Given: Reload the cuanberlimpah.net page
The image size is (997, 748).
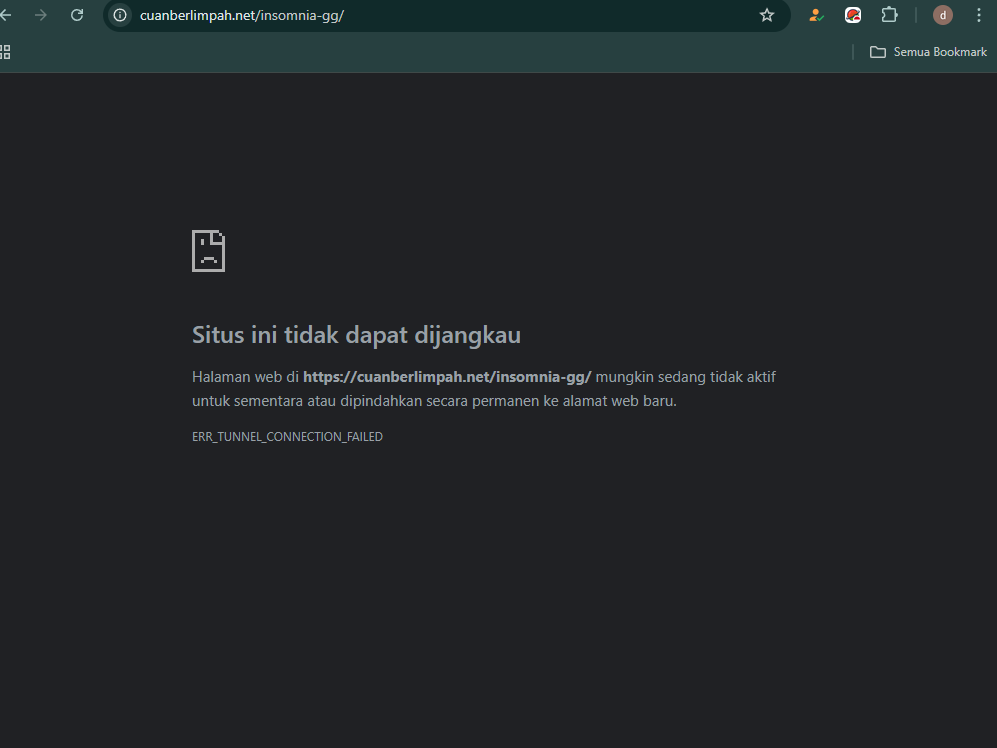Looking at the screenshot, I should coord(77,15).
